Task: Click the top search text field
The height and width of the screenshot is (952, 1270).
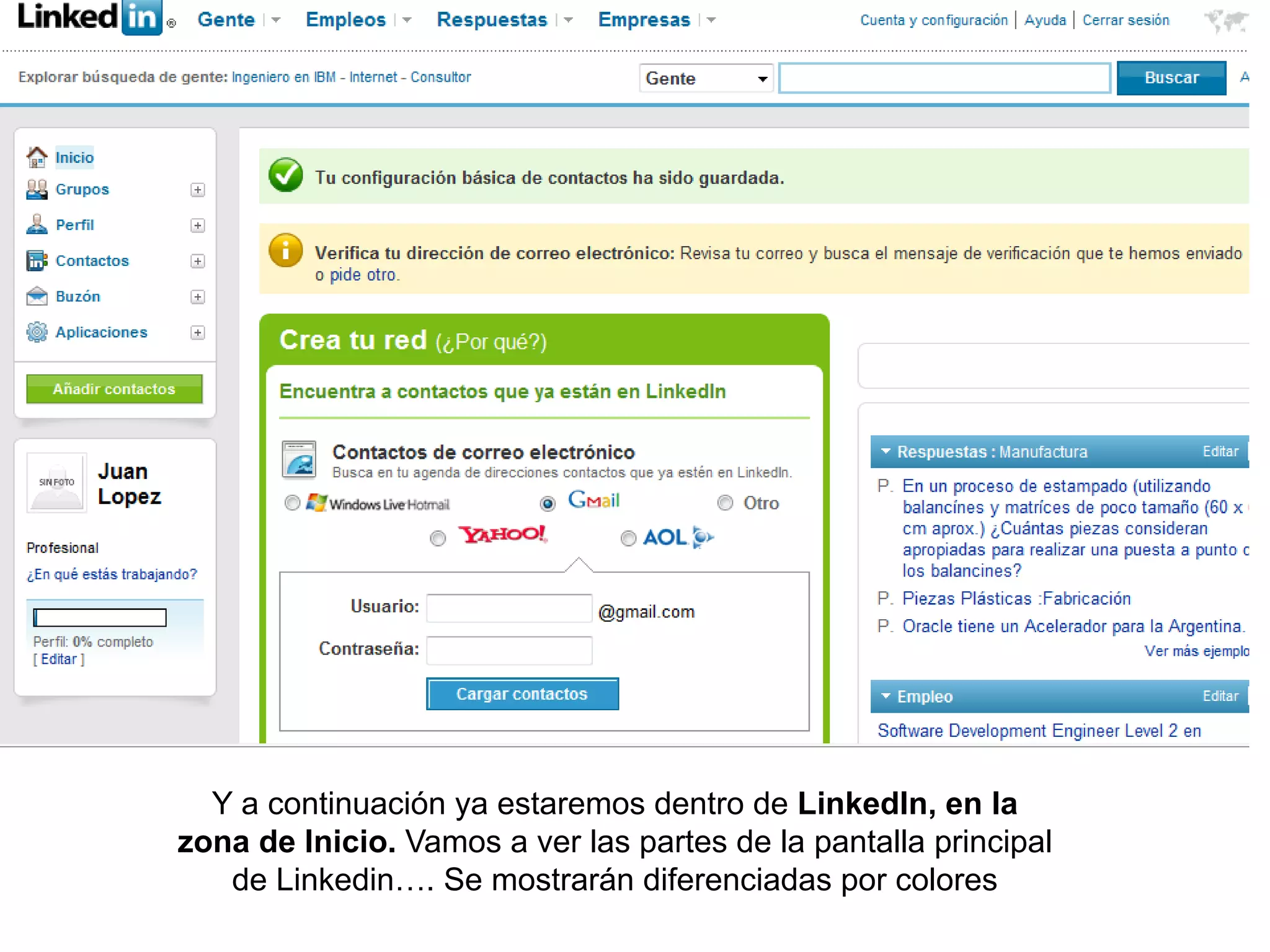Action: [x=944, y=78]
